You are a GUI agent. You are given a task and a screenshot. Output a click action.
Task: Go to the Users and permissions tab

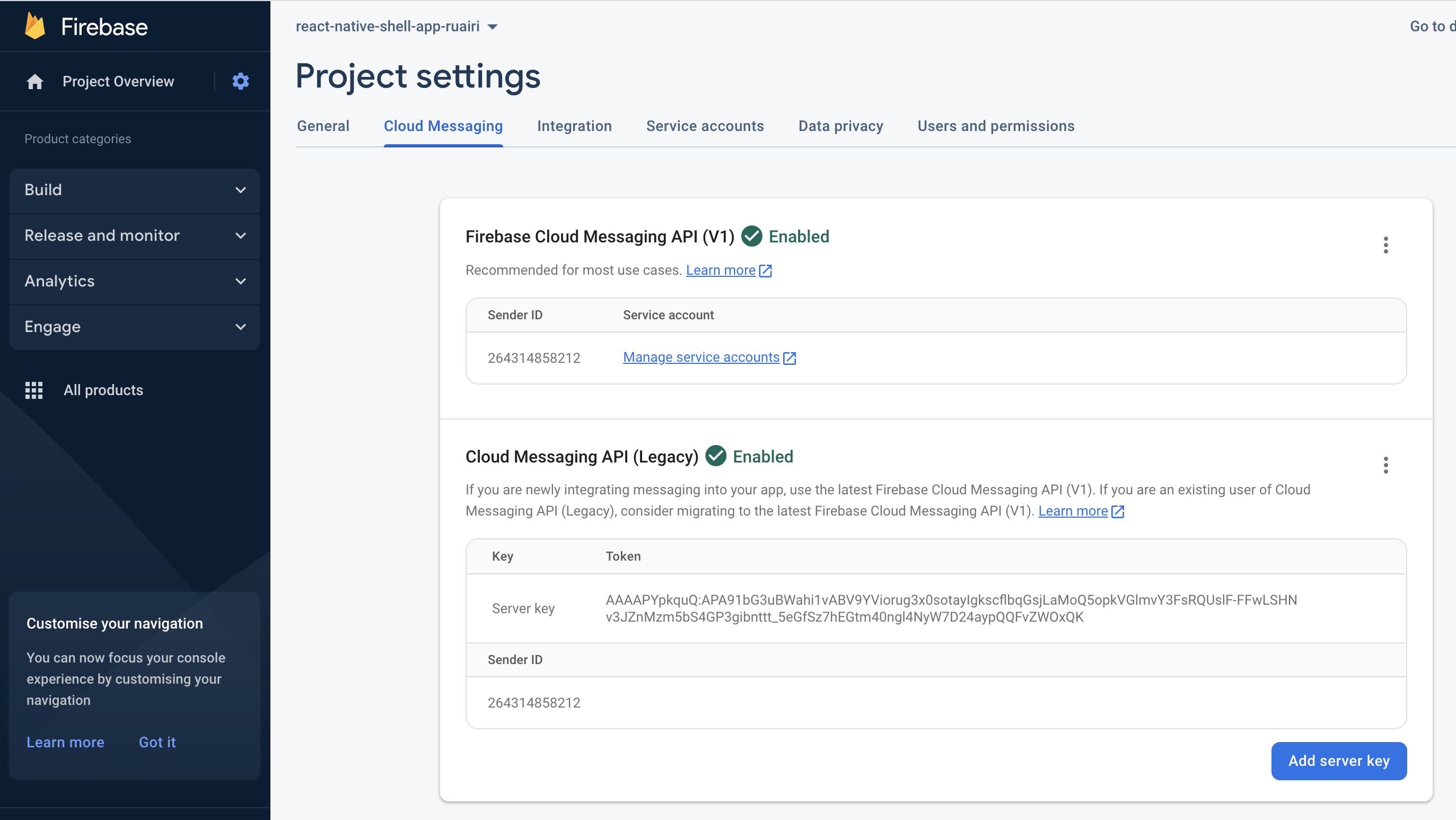(996, 126)
